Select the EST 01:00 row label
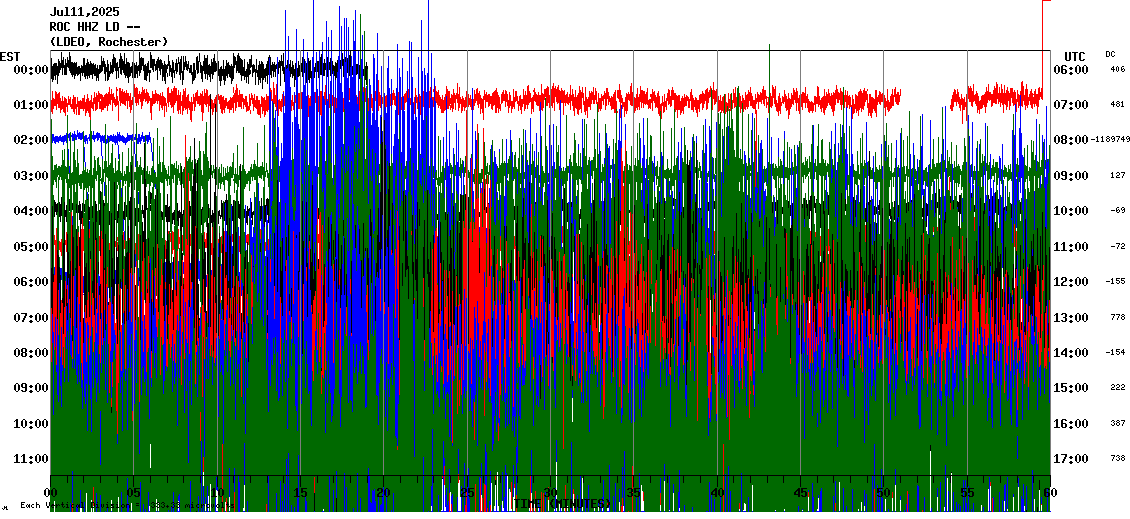1130x519 pixels. pyautogui.click(x=31, y=105)
